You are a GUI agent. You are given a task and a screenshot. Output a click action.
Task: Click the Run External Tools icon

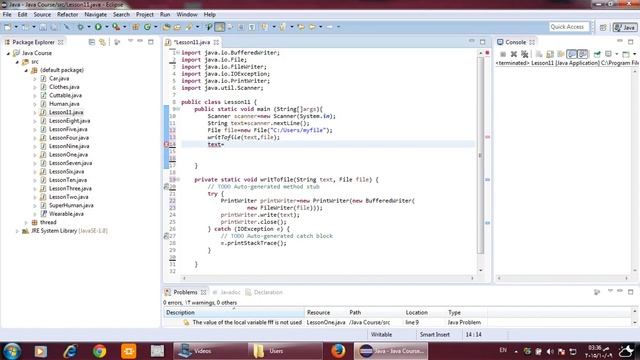click(116, 27)
